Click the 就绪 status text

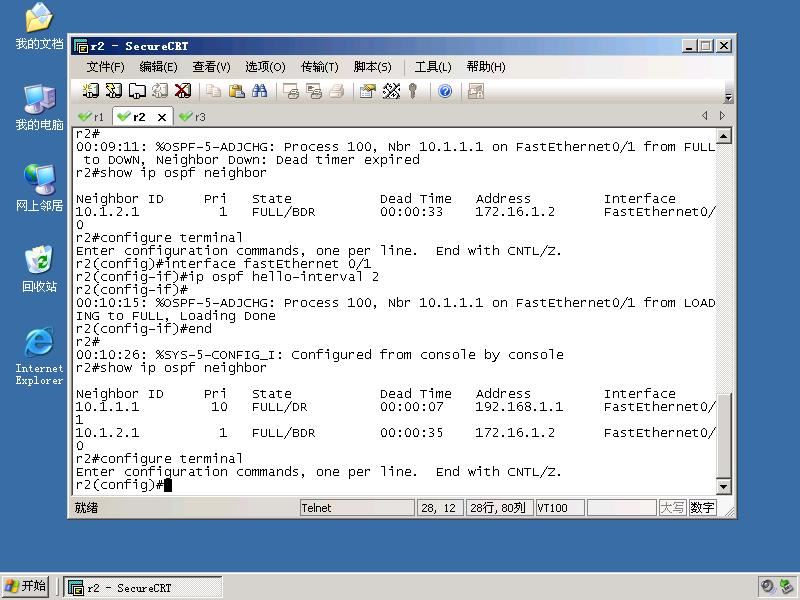(x=86, y=508)
